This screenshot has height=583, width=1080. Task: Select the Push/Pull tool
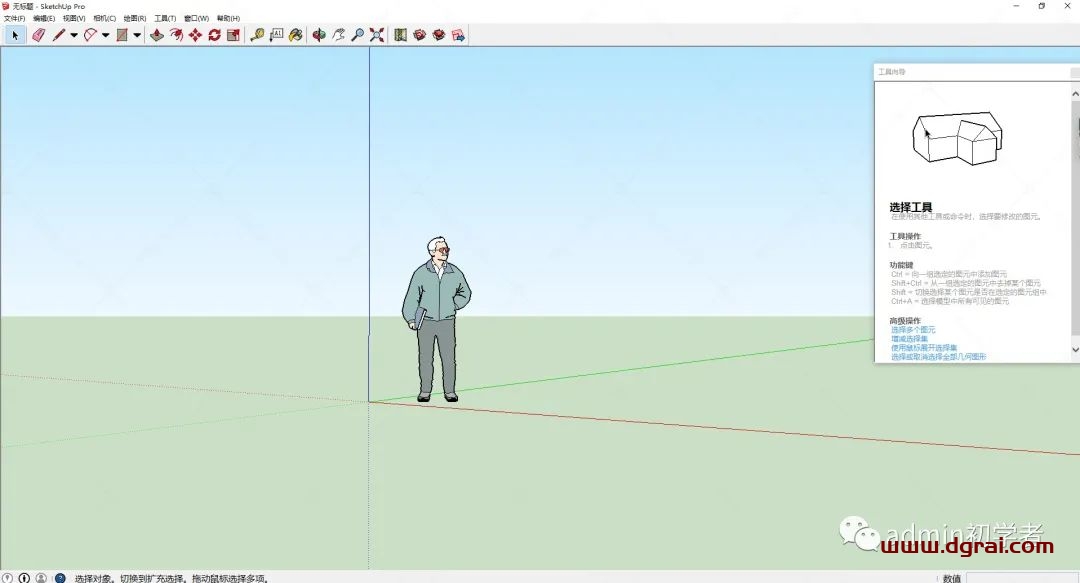[157, 35]
